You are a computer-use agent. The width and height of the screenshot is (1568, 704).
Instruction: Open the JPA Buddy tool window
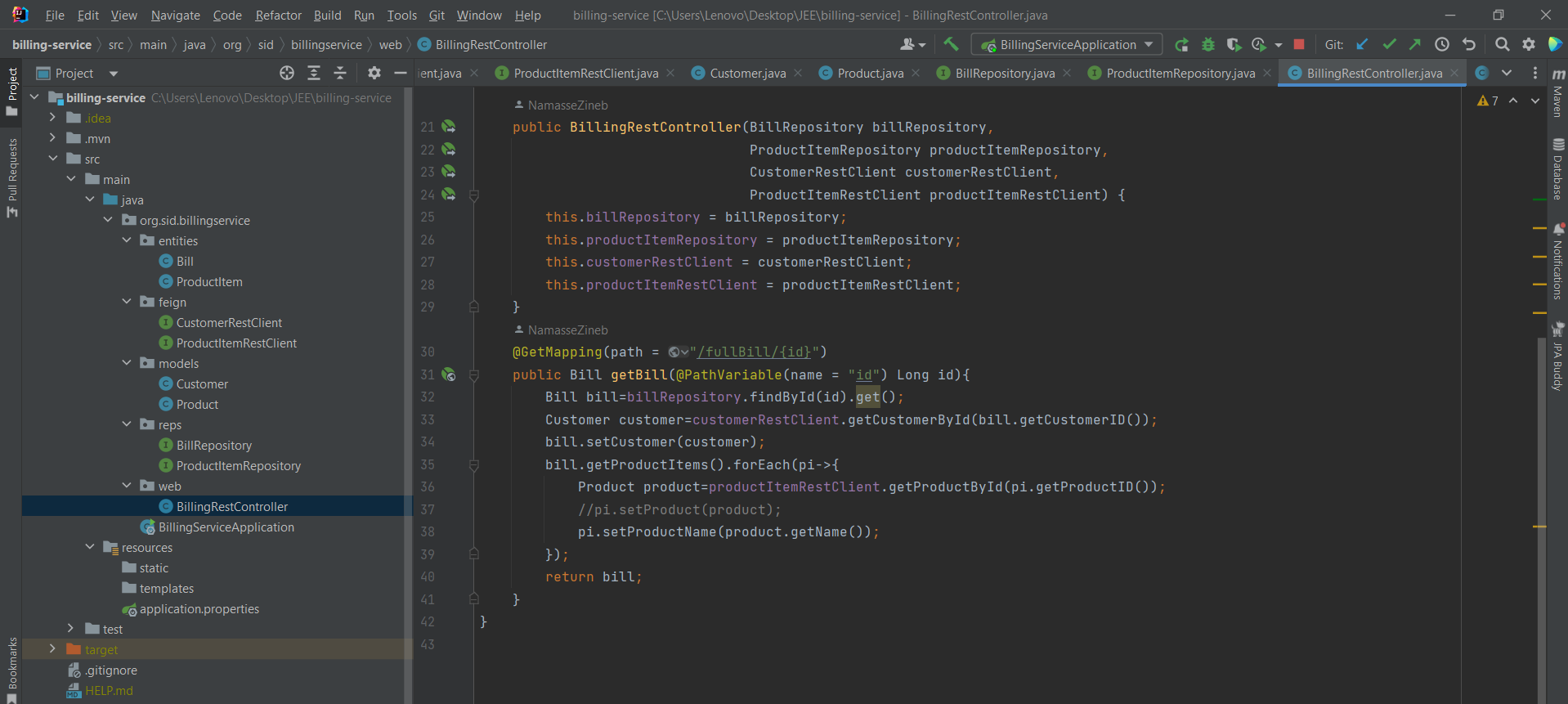click(1558, 356)
